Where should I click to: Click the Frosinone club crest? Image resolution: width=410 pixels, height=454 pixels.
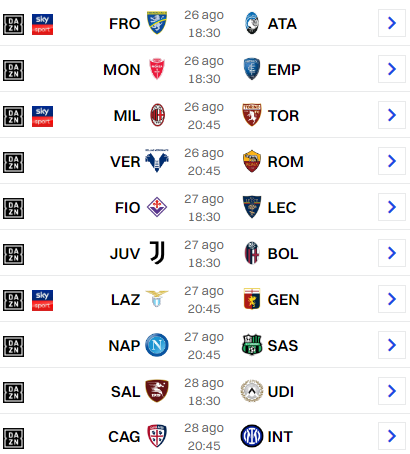pyautogui.click(x=157, y=23)
